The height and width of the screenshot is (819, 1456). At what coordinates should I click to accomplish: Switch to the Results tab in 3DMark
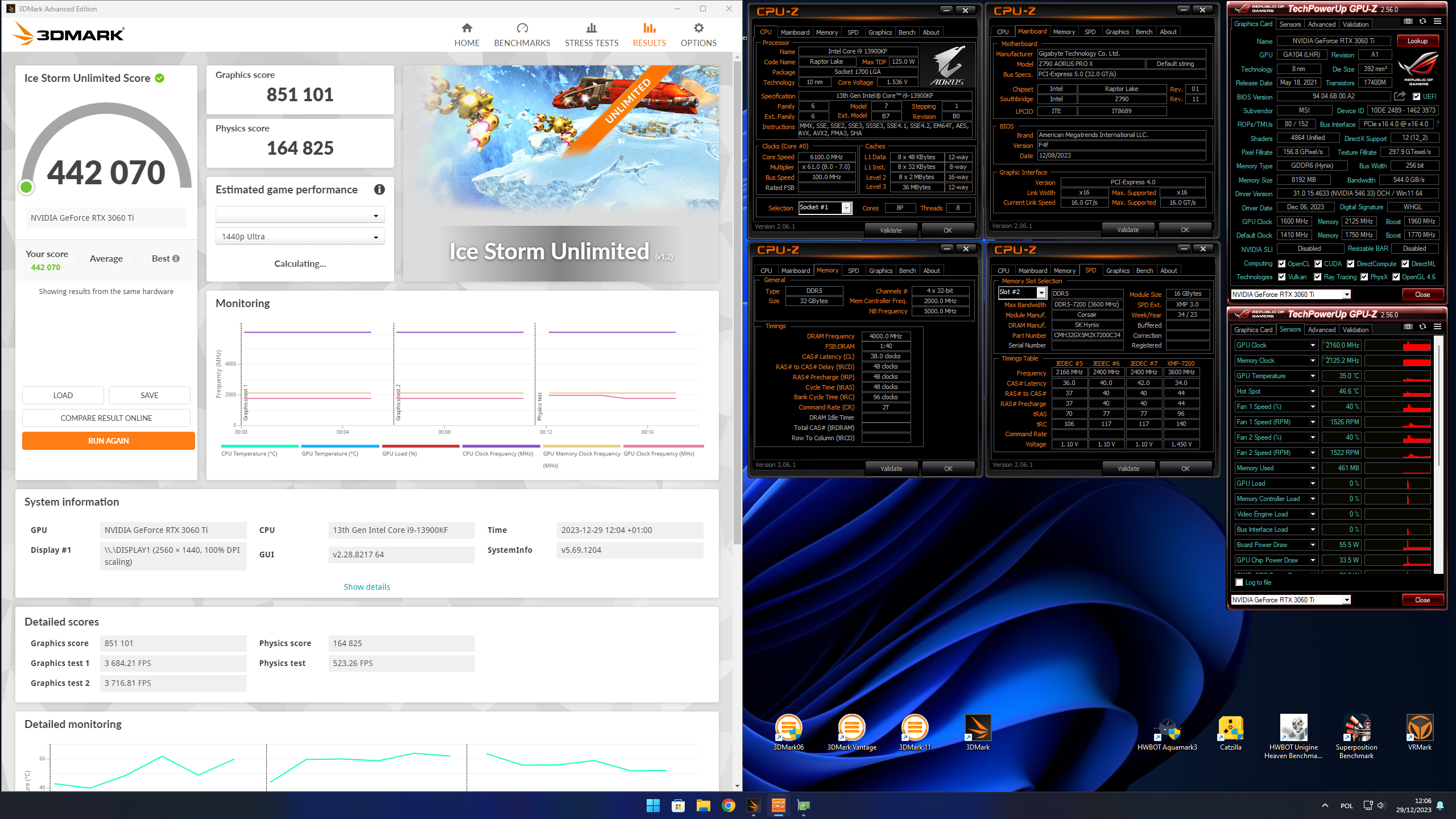(649, 35)
